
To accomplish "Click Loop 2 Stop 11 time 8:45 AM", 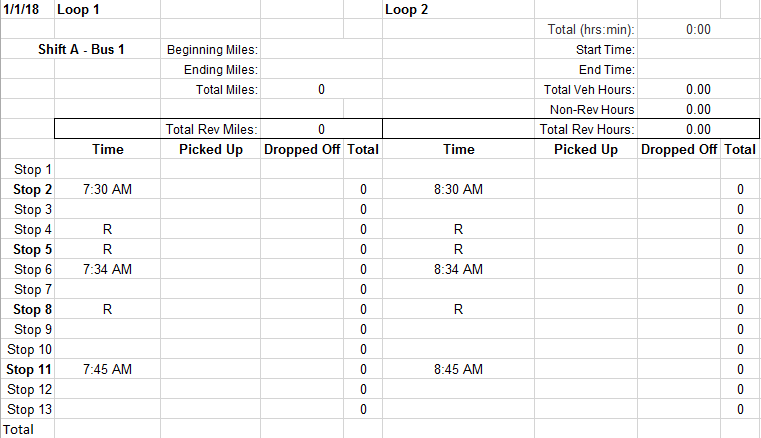I will (x=458, y=370).
